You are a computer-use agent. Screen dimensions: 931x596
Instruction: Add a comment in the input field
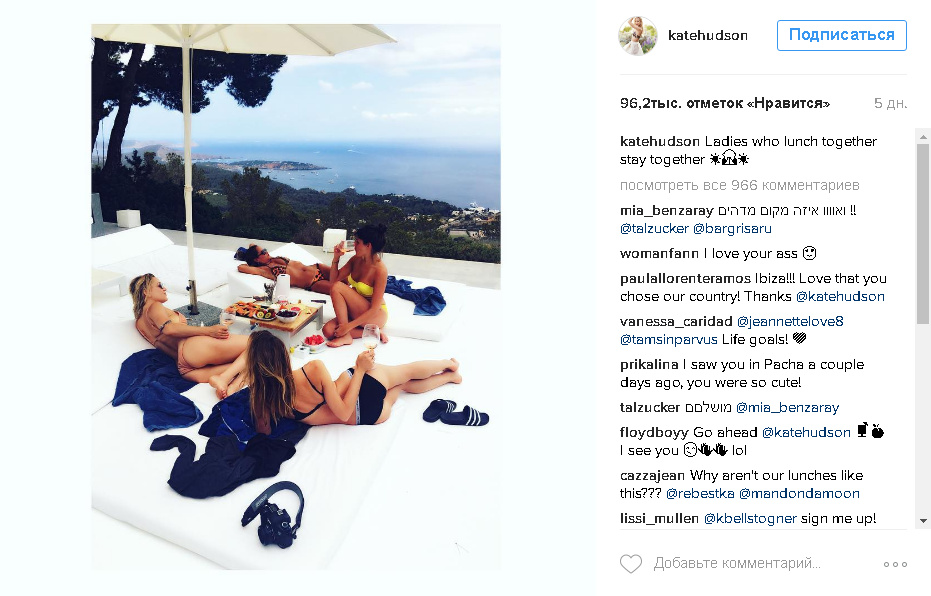(x=736, y=563)
